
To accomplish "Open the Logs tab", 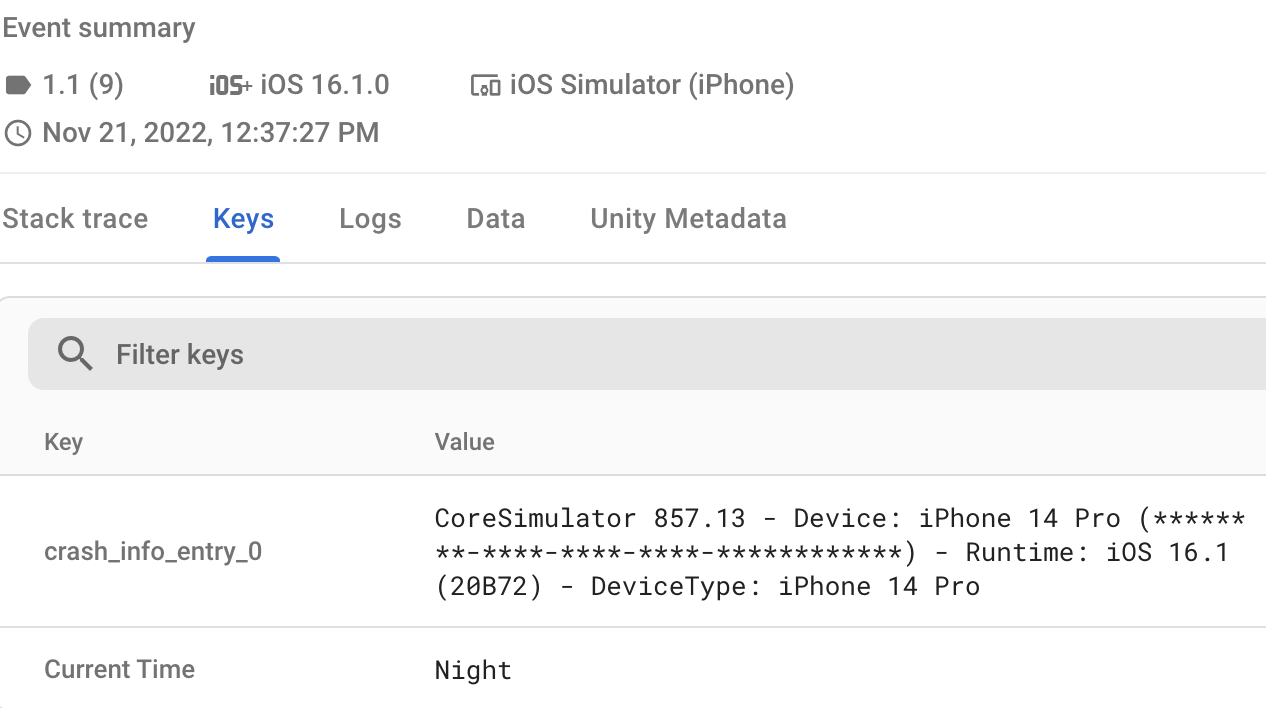I will [370, 219].
